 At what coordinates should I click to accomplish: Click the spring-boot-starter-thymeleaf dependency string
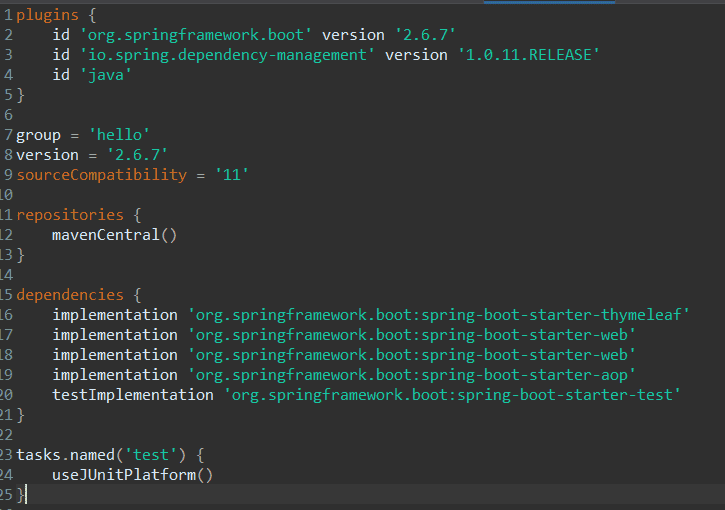[438, 315]
